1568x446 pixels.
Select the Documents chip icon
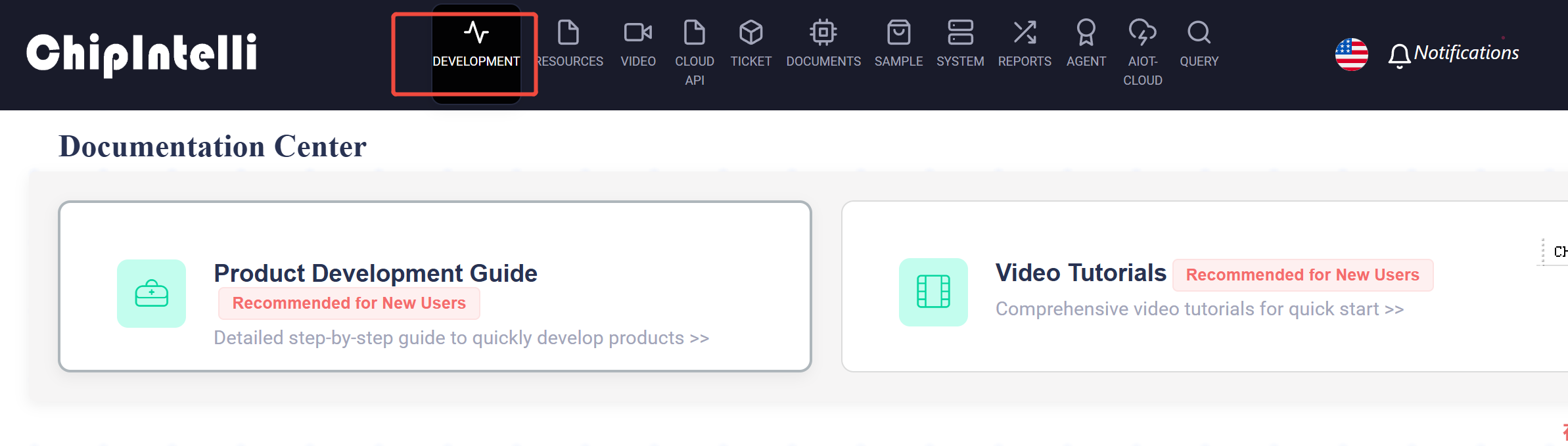click(x=823, y=32)
